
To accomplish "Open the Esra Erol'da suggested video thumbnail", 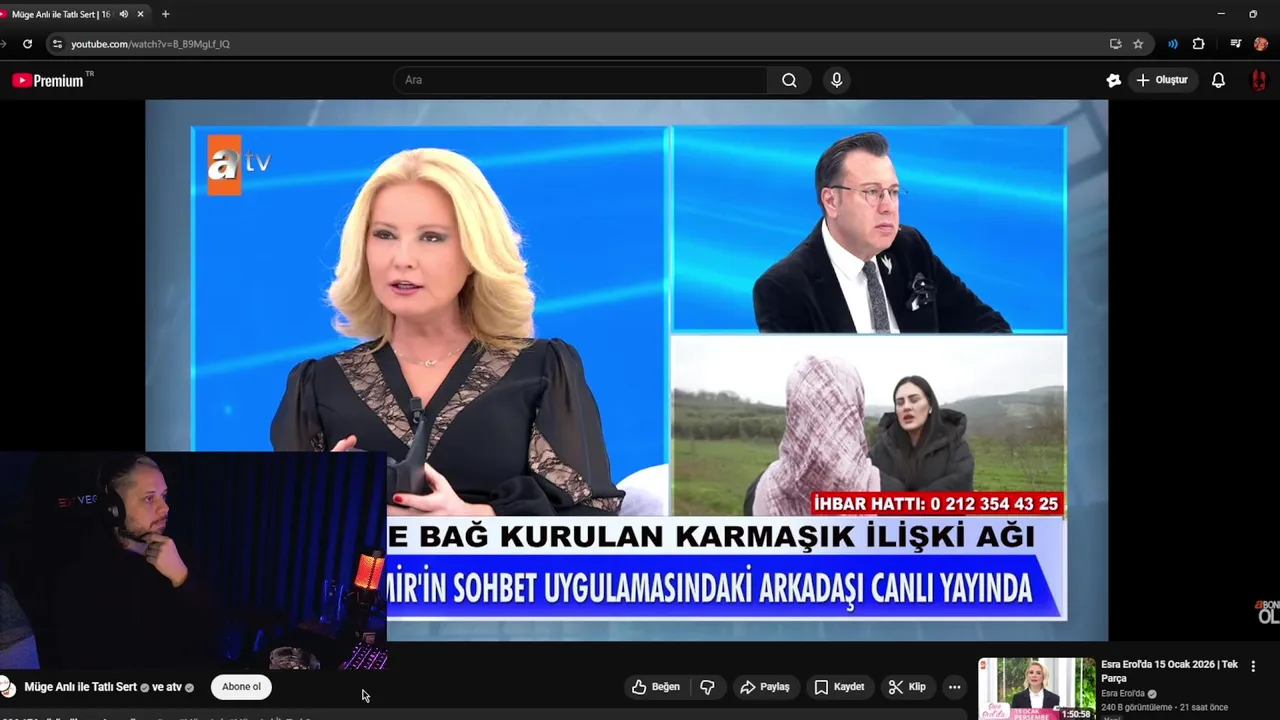I will coord(1036,688).
